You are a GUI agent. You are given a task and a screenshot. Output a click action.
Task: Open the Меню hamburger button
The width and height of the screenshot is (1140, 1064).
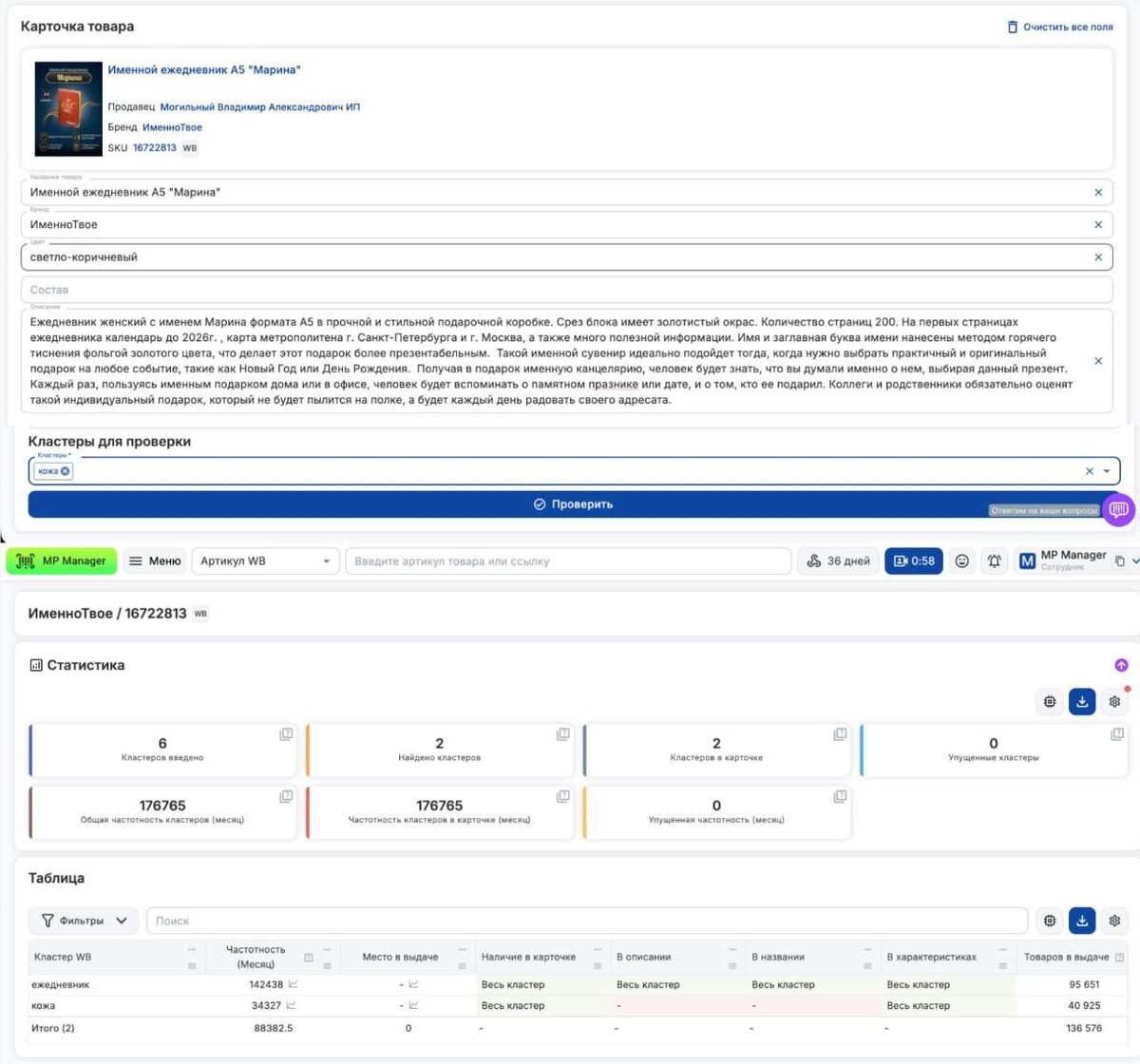pos(155,560)
